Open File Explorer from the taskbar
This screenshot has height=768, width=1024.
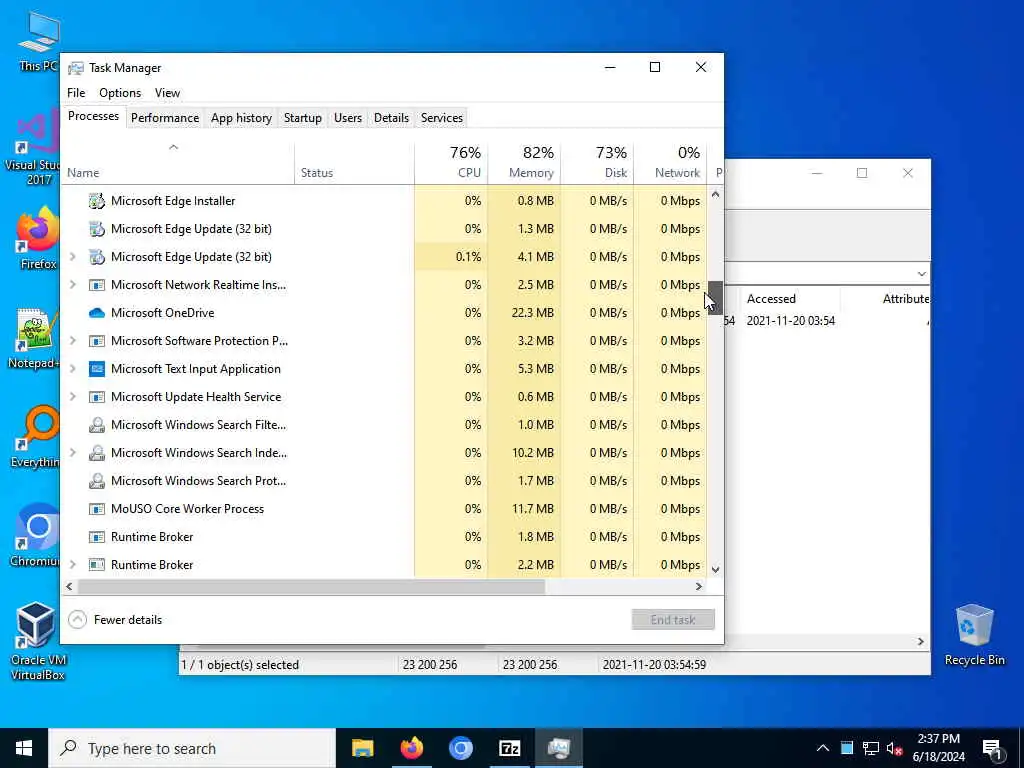(362, 748)
